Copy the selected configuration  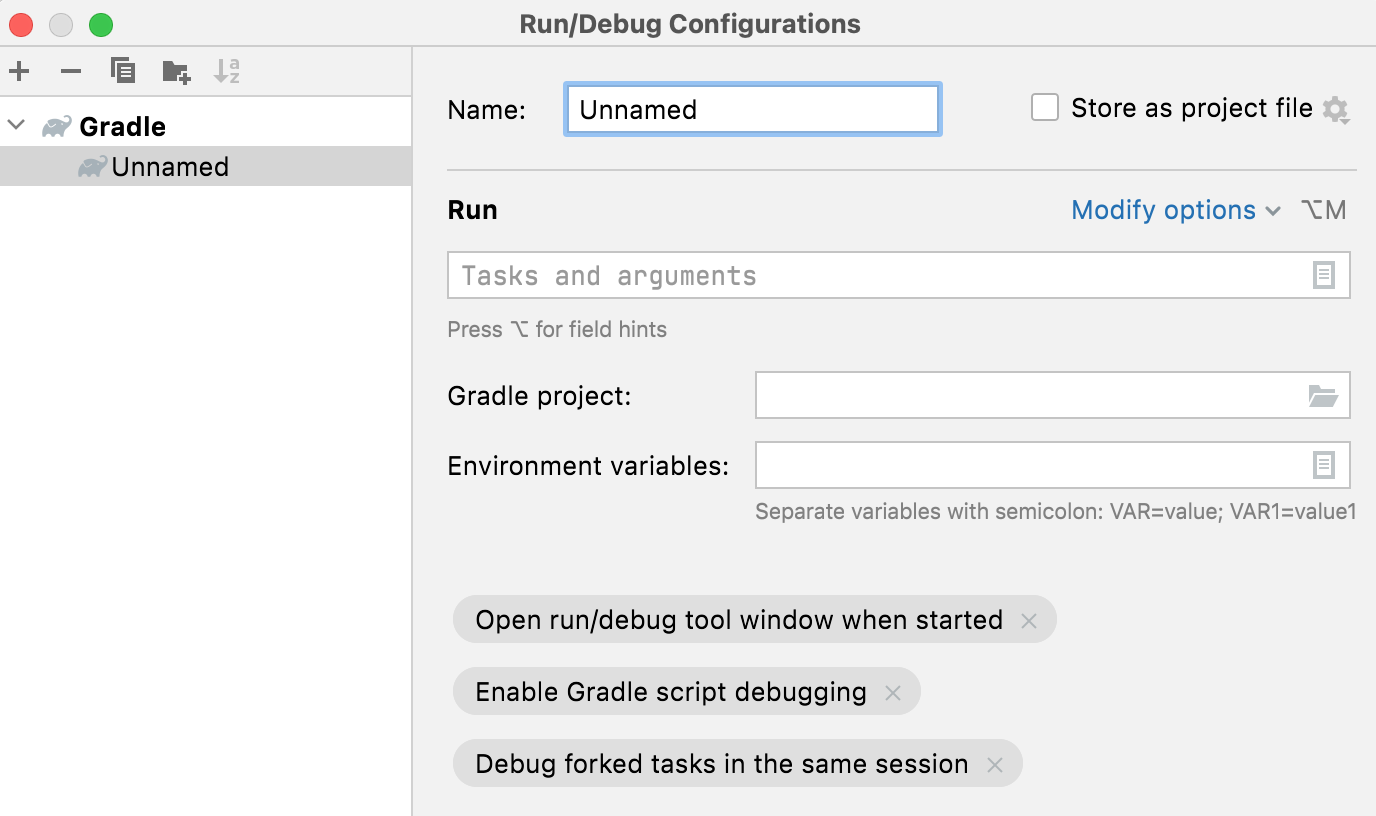point(122,71)
